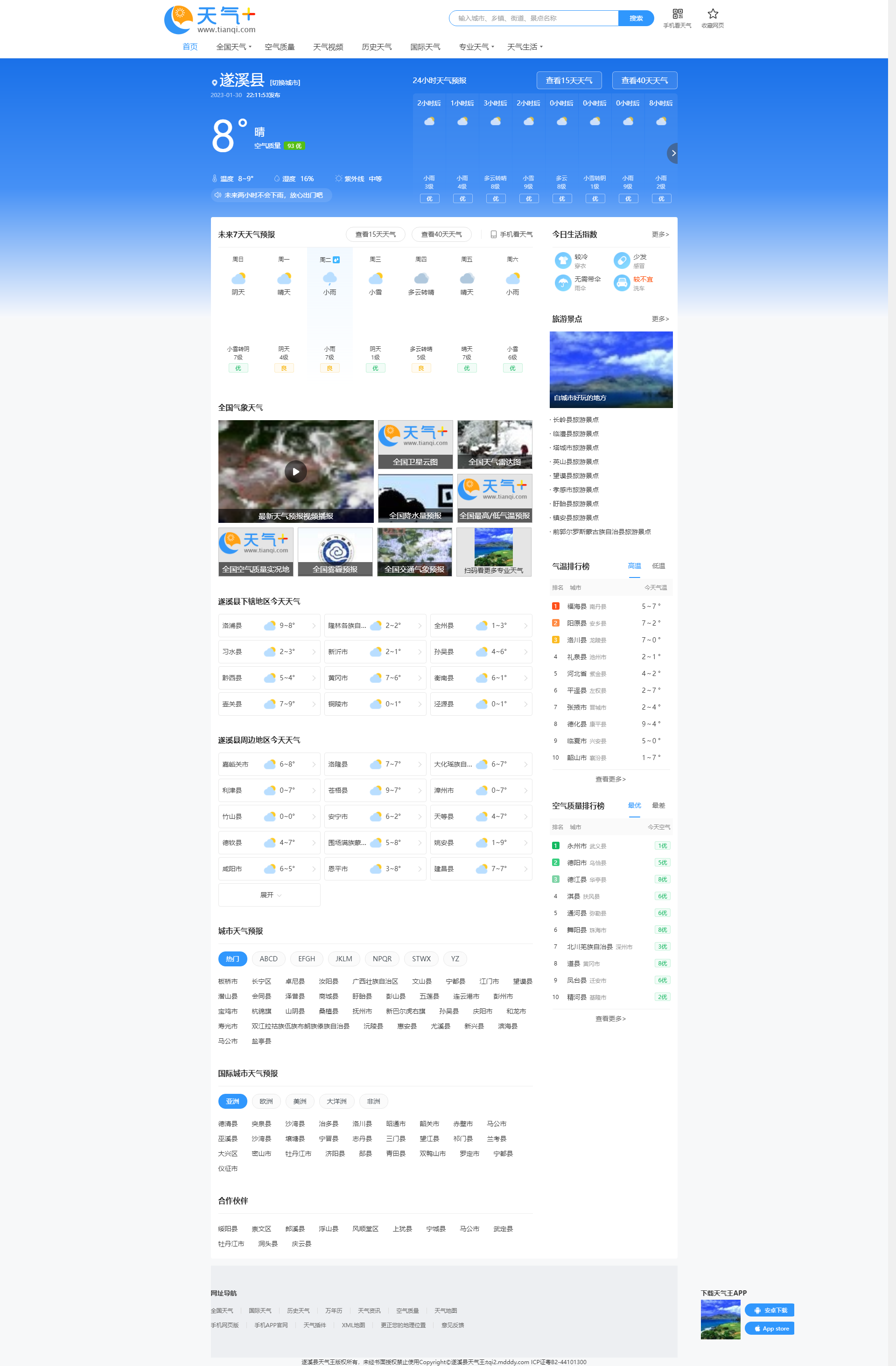Viewport: 896px width, 1366px height.
Task: Select JKLM city filter
Action: point(343,958)
